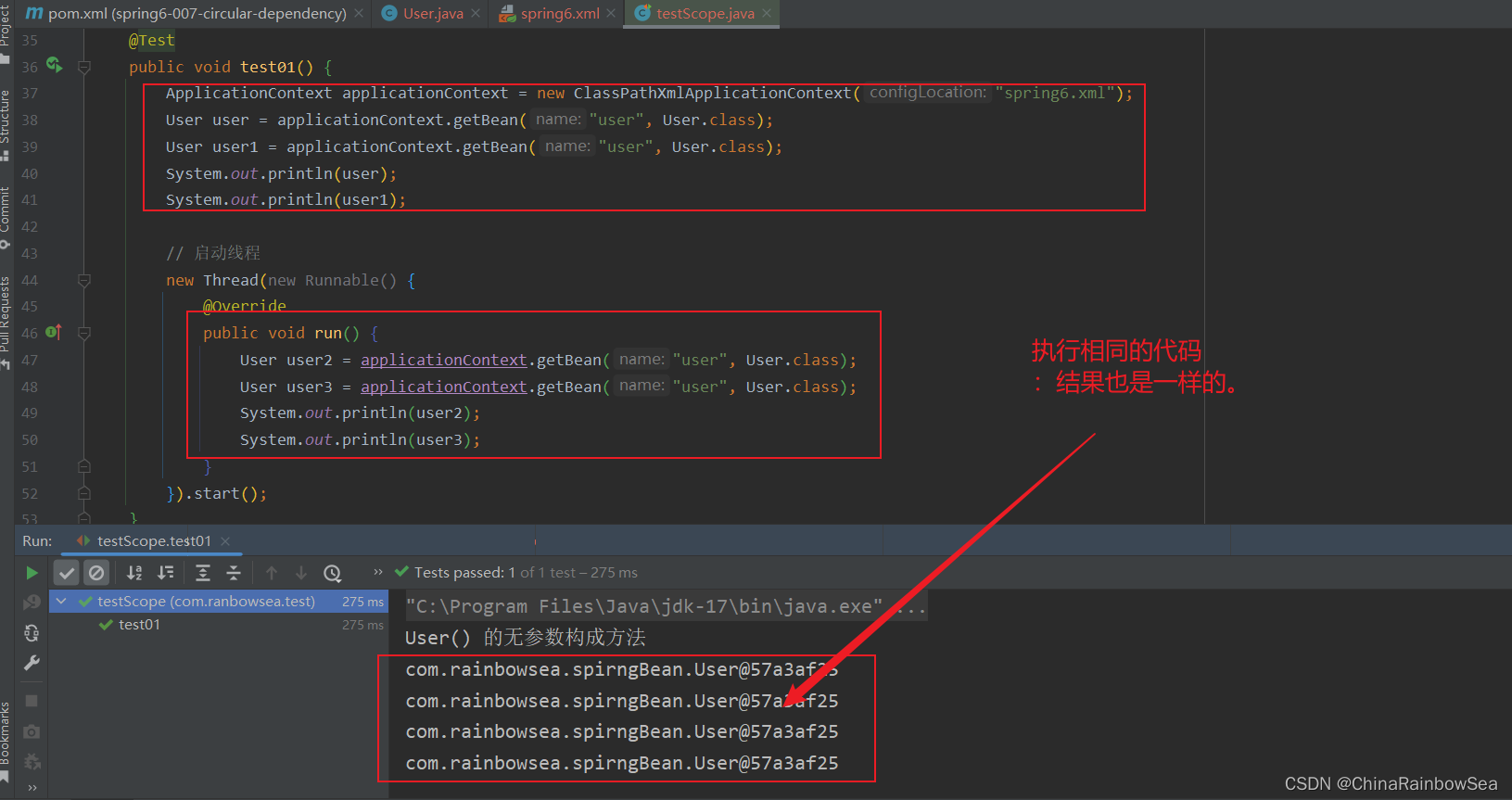Switch to User.java editor tab

coord(432,13)
